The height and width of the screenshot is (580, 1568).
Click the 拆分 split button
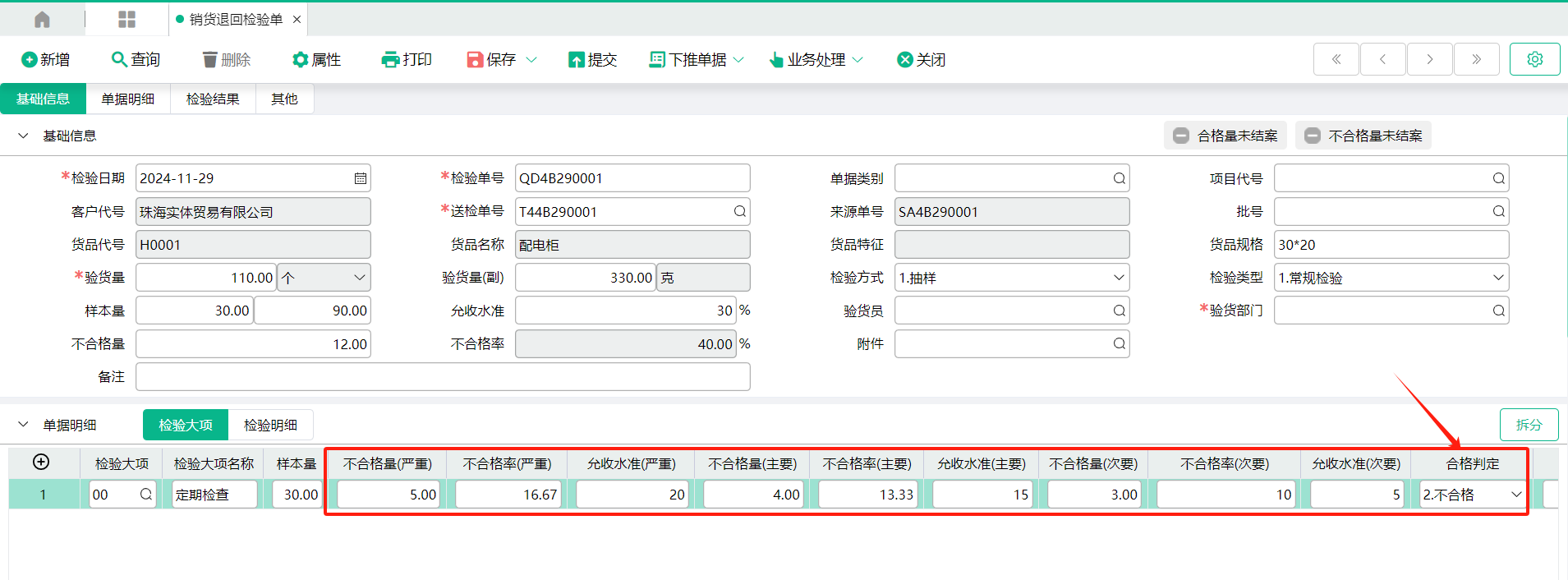[x=1529, y=425]
